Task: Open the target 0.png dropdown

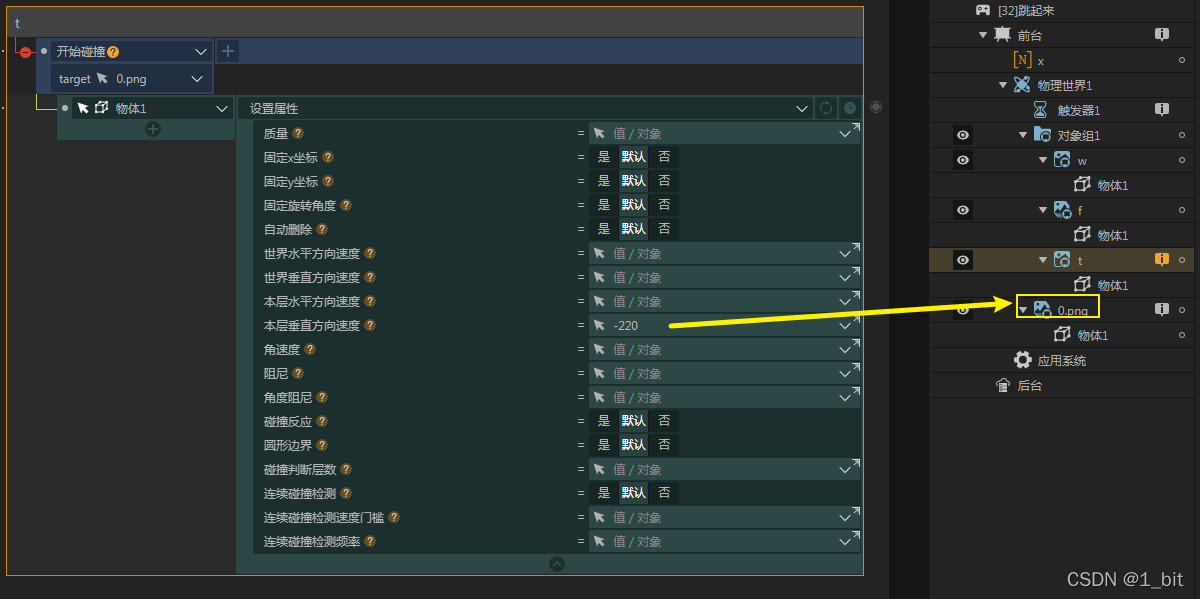Action: click(197, 79)
